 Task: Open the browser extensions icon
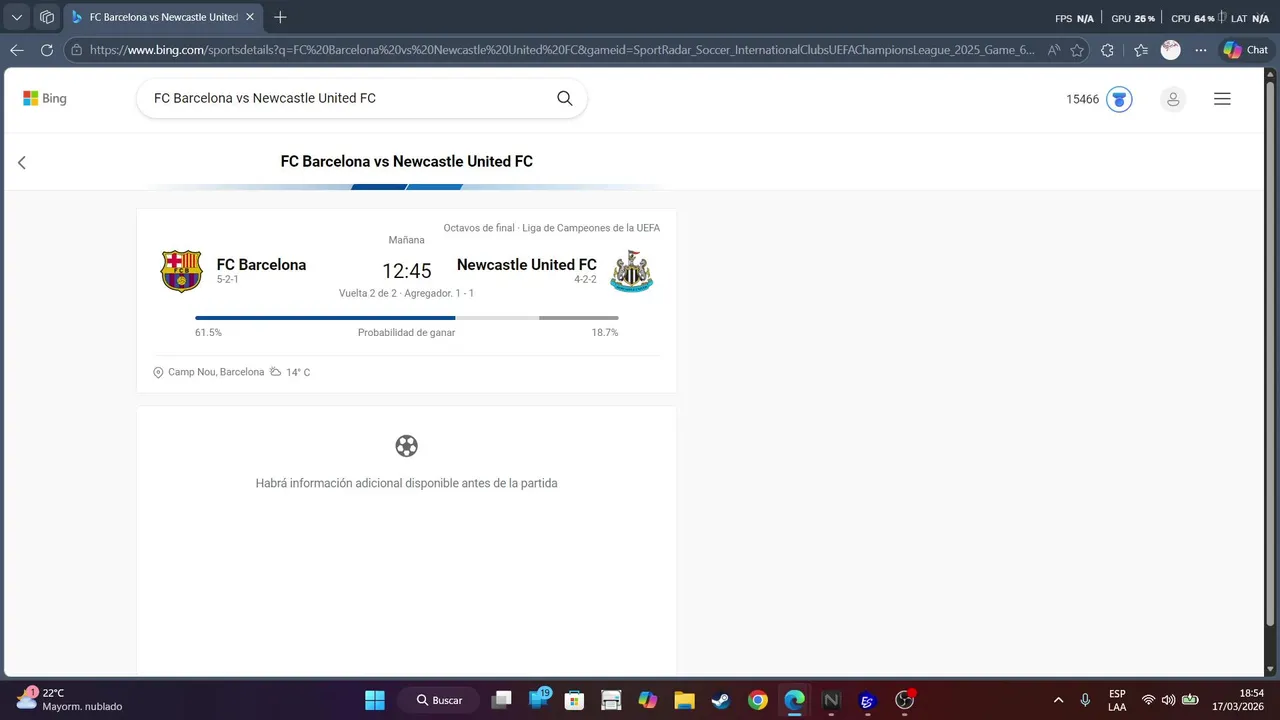(x=1107, y=50)
